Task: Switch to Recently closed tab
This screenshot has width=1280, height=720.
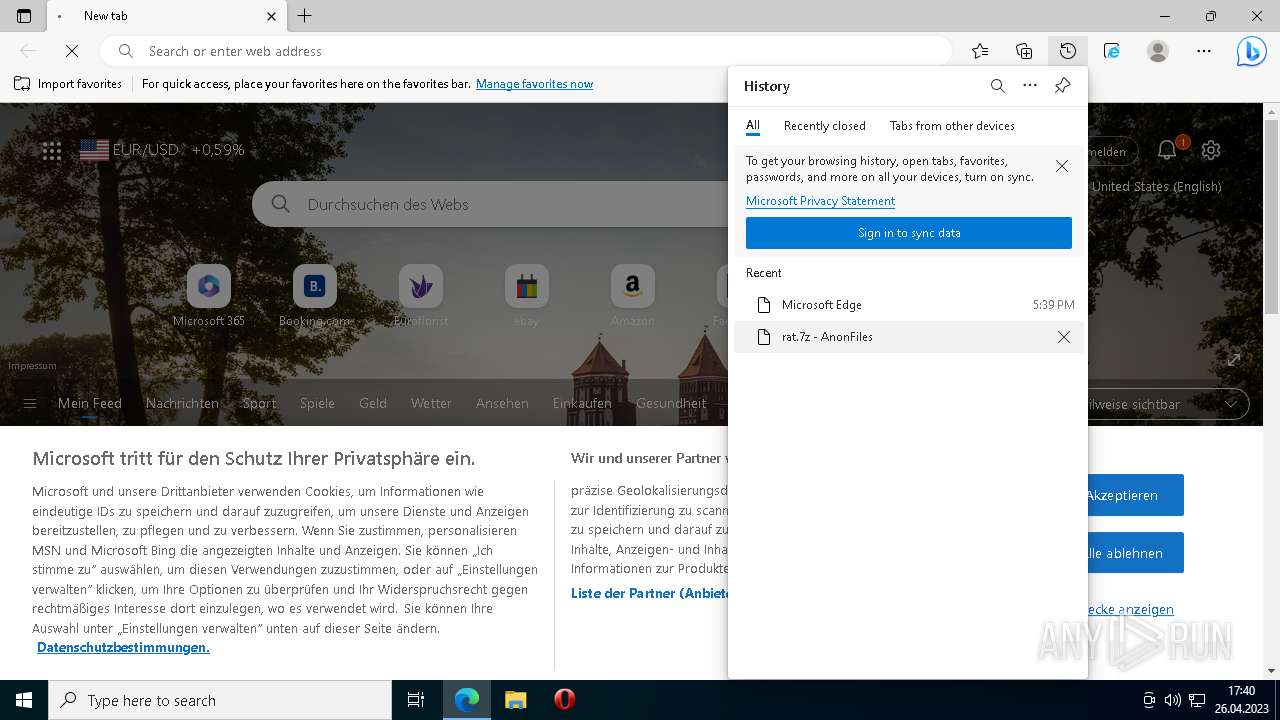Action: coord(825,126)
